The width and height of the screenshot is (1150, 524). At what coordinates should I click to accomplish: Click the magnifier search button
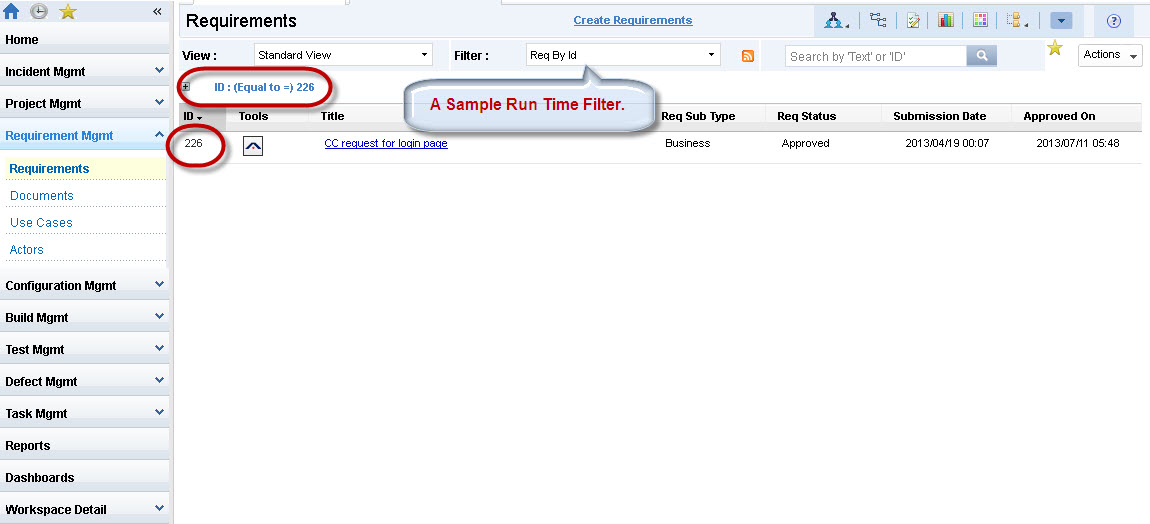click(x=981, y=56)
